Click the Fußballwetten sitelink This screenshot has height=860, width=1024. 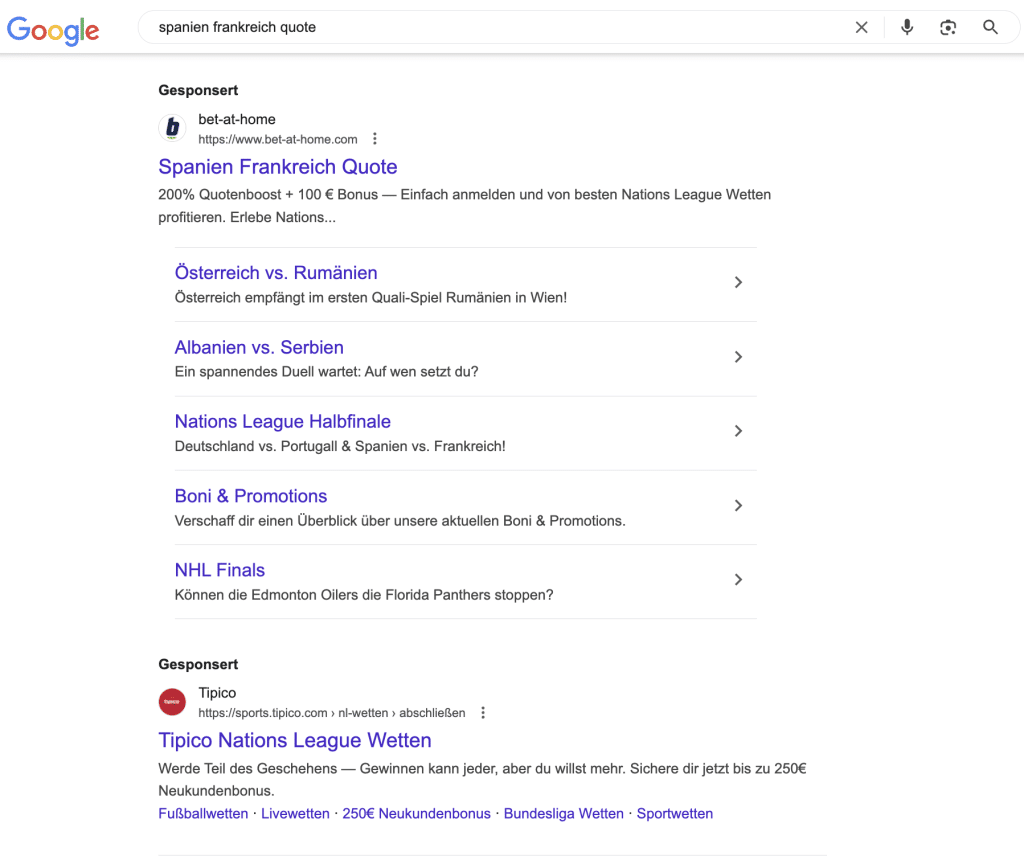pyautogui.click(x=203, y=813)
